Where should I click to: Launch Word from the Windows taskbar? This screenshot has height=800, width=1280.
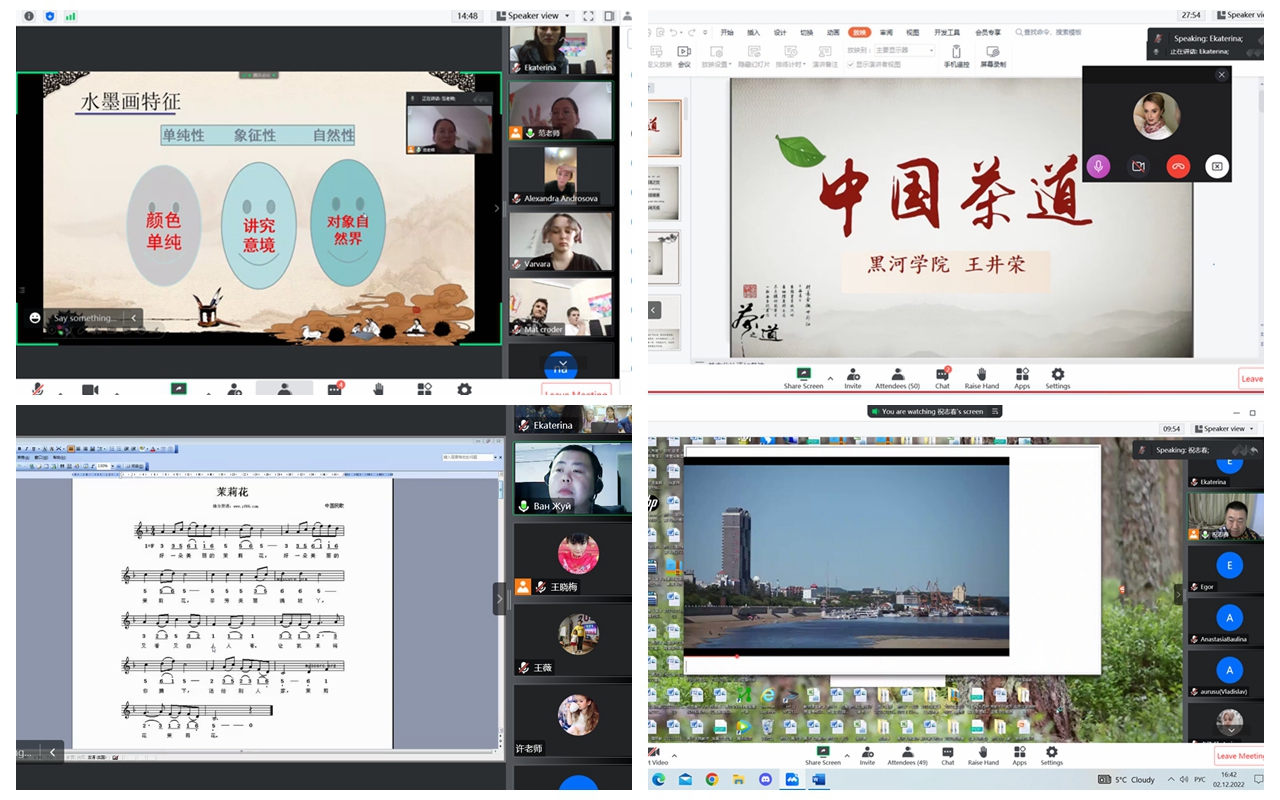[x=818, y=779]
